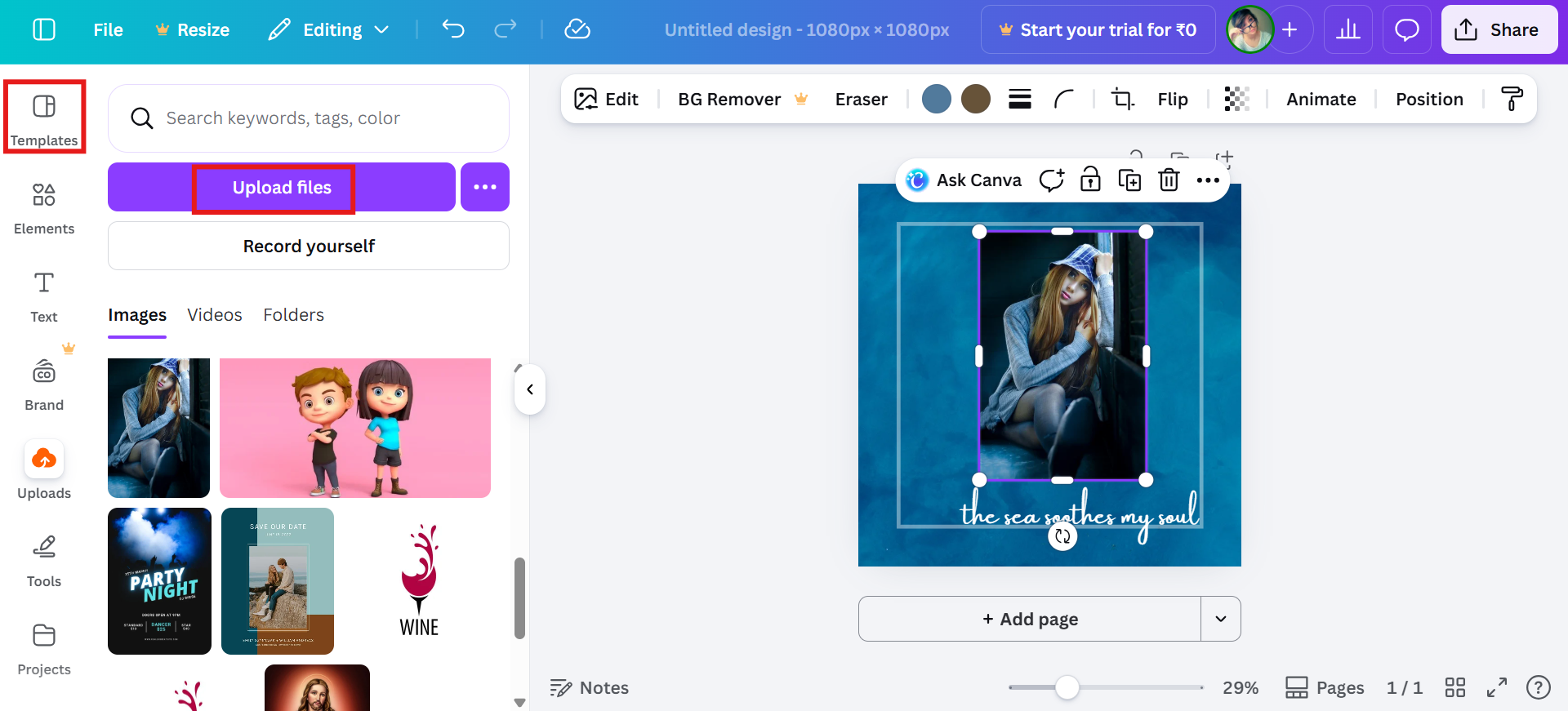Open the Resize option
1568x711 pixels.
[193, 30]
